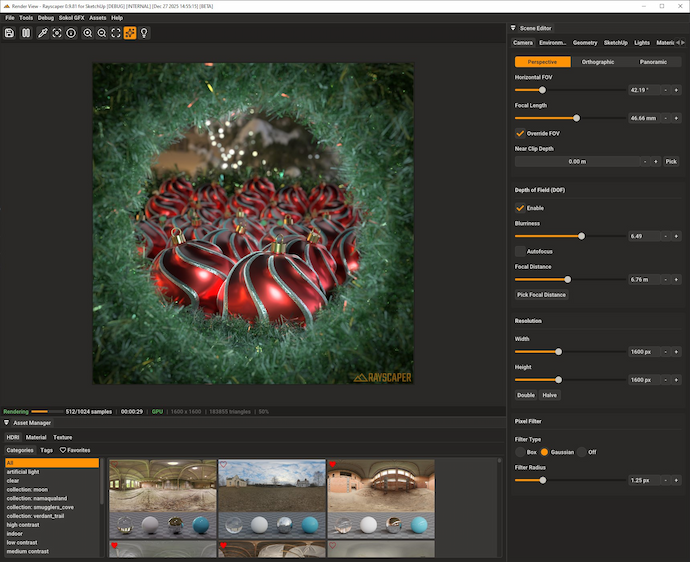The height and width of the screenshot is (562, 690).
Task: Click the Blurriness slider handle
Action: (x=581, y=236)
